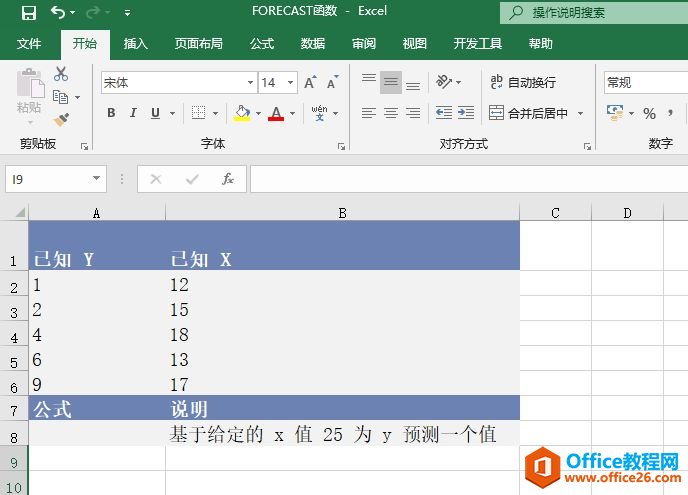This screenshot has width=688, height=495.
Task: Click inside the formula bar input
Action: pyautogui.click(x=469, y=179)
